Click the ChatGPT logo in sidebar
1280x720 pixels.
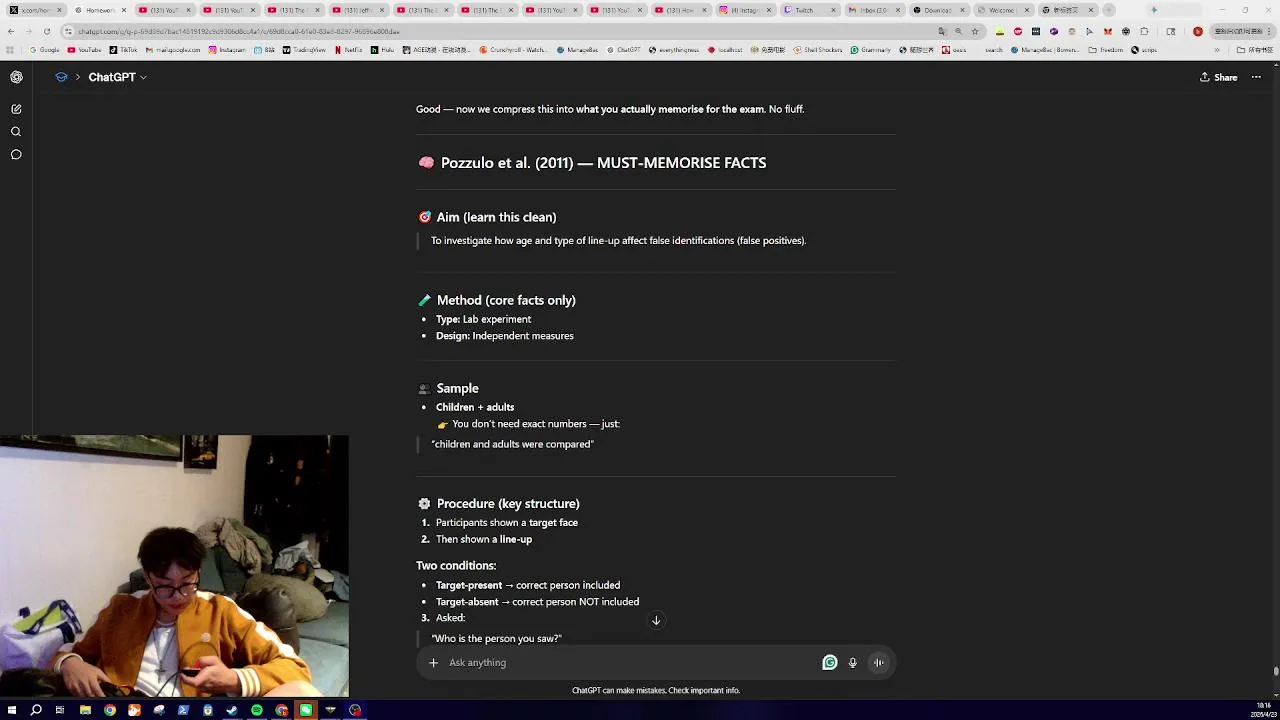pos(16,77)
